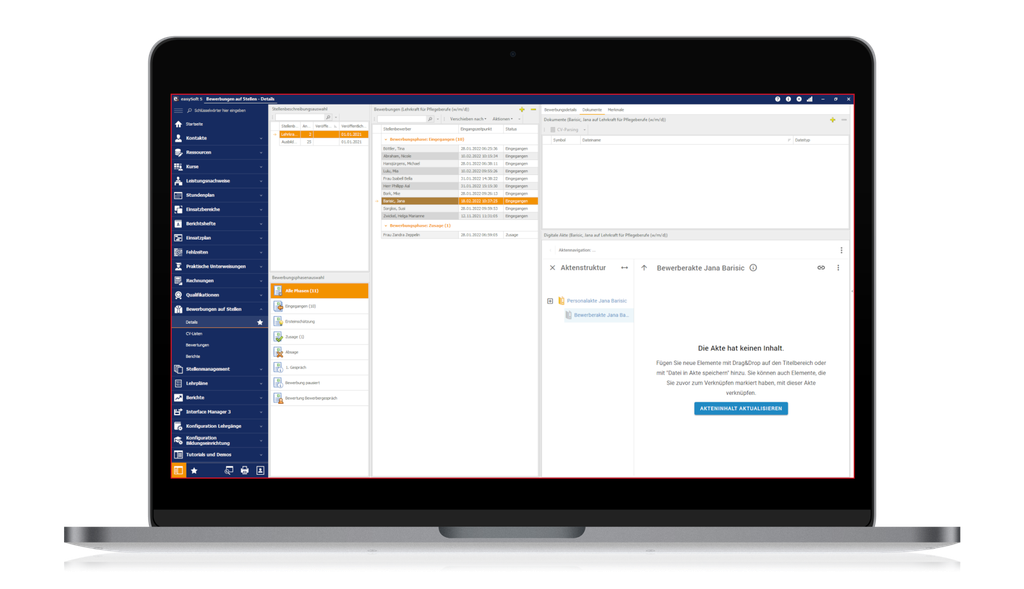Expand the Stellenmanagement chevron
The width and height of the screenshot is (1024, 589).
[261, 370]
